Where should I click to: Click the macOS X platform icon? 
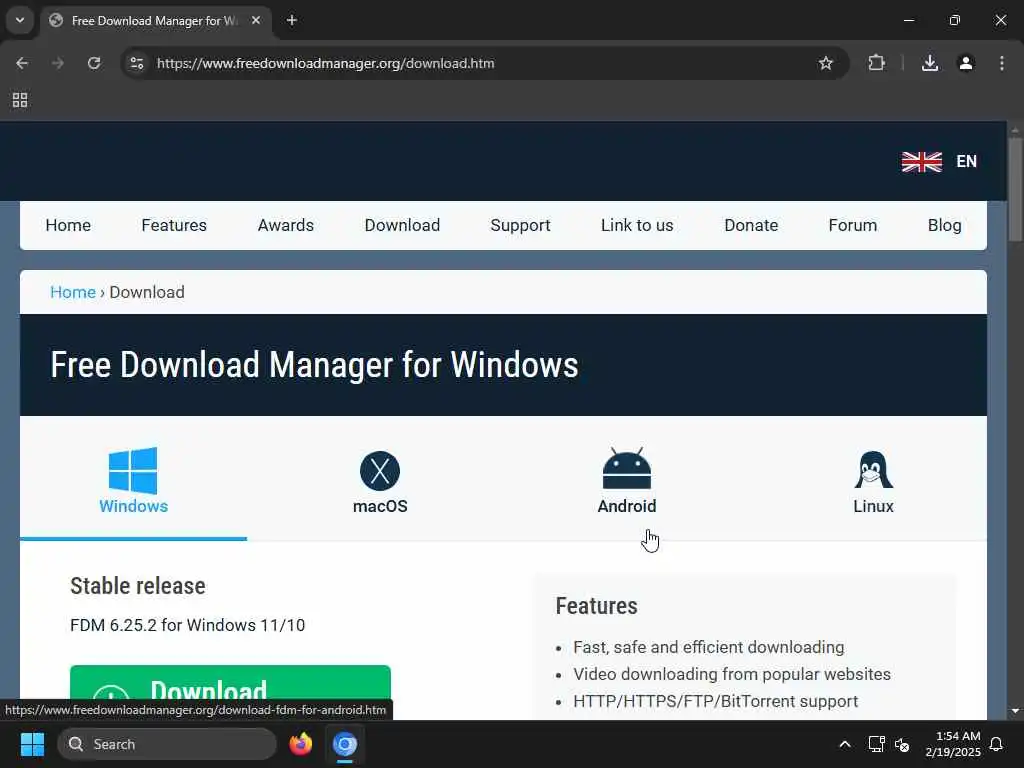[379, 471]
